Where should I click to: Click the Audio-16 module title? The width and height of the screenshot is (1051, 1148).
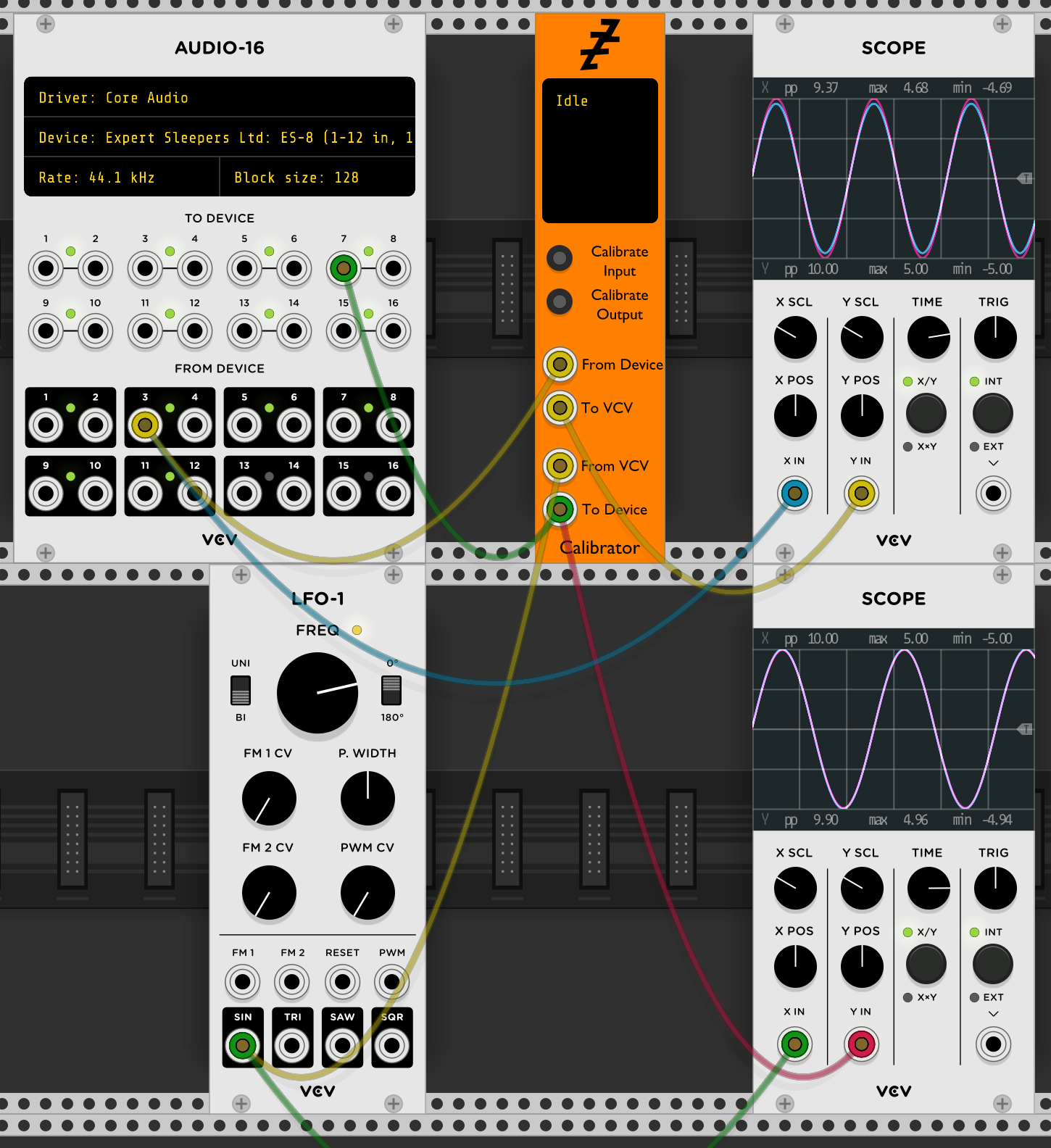click(x=220, y=48)
